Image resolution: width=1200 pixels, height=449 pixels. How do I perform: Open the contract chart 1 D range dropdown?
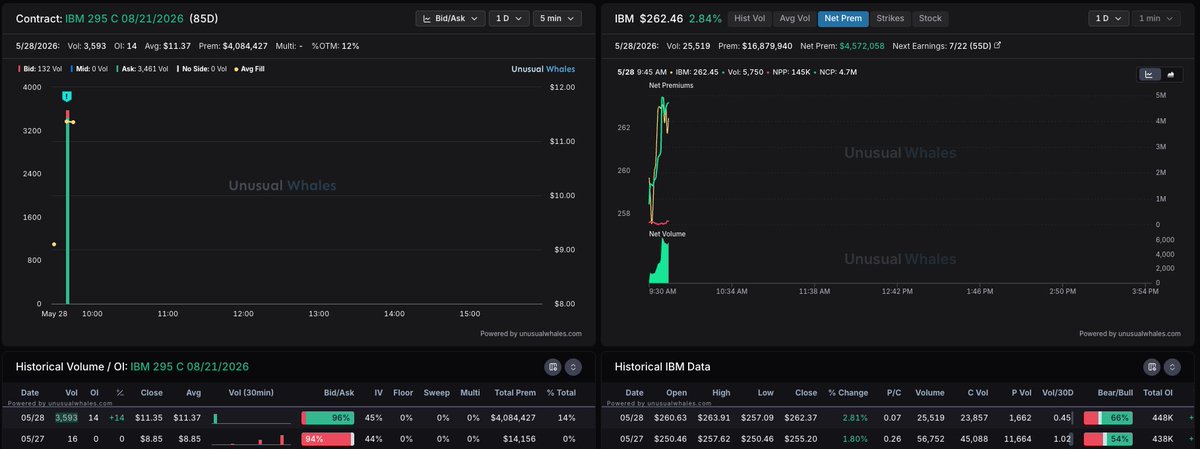[x=509, y=18]
